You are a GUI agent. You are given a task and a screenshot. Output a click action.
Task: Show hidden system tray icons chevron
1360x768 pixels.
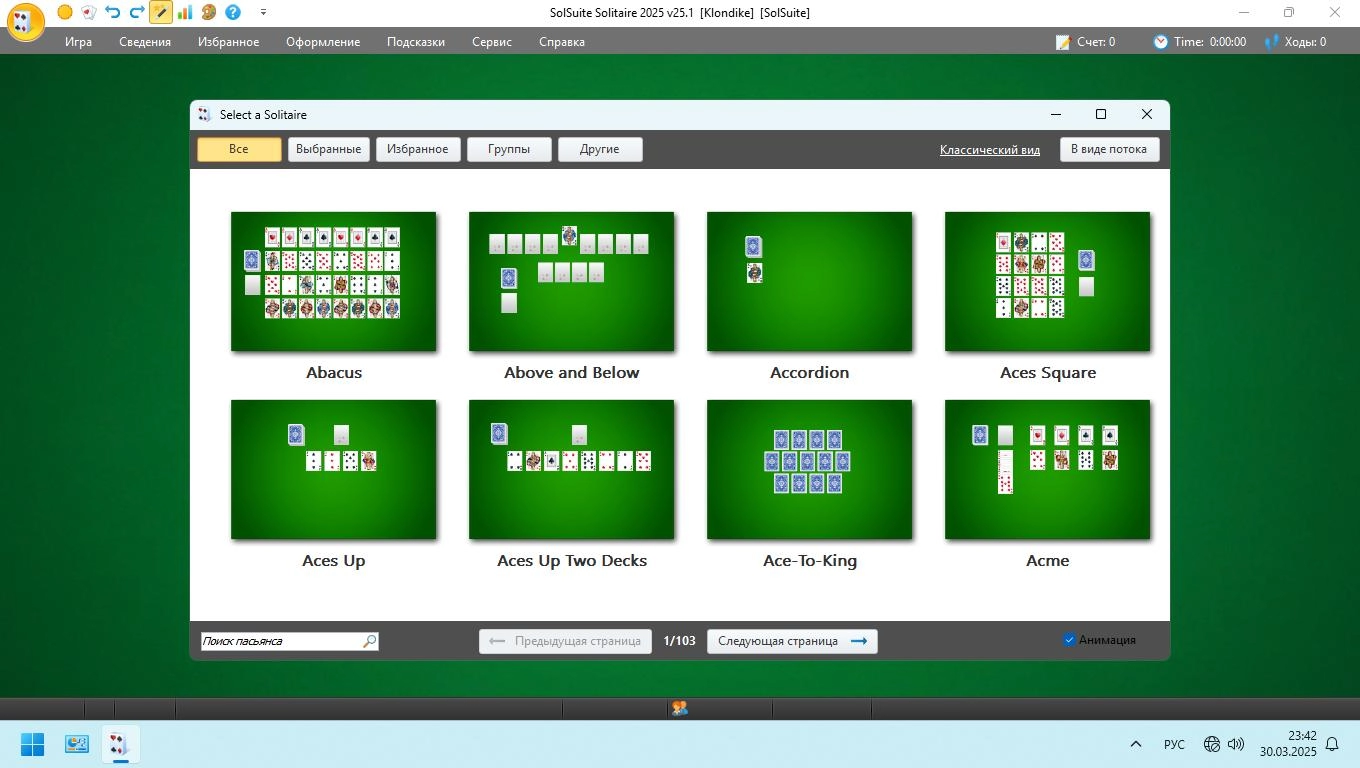tap(1136, 744)
